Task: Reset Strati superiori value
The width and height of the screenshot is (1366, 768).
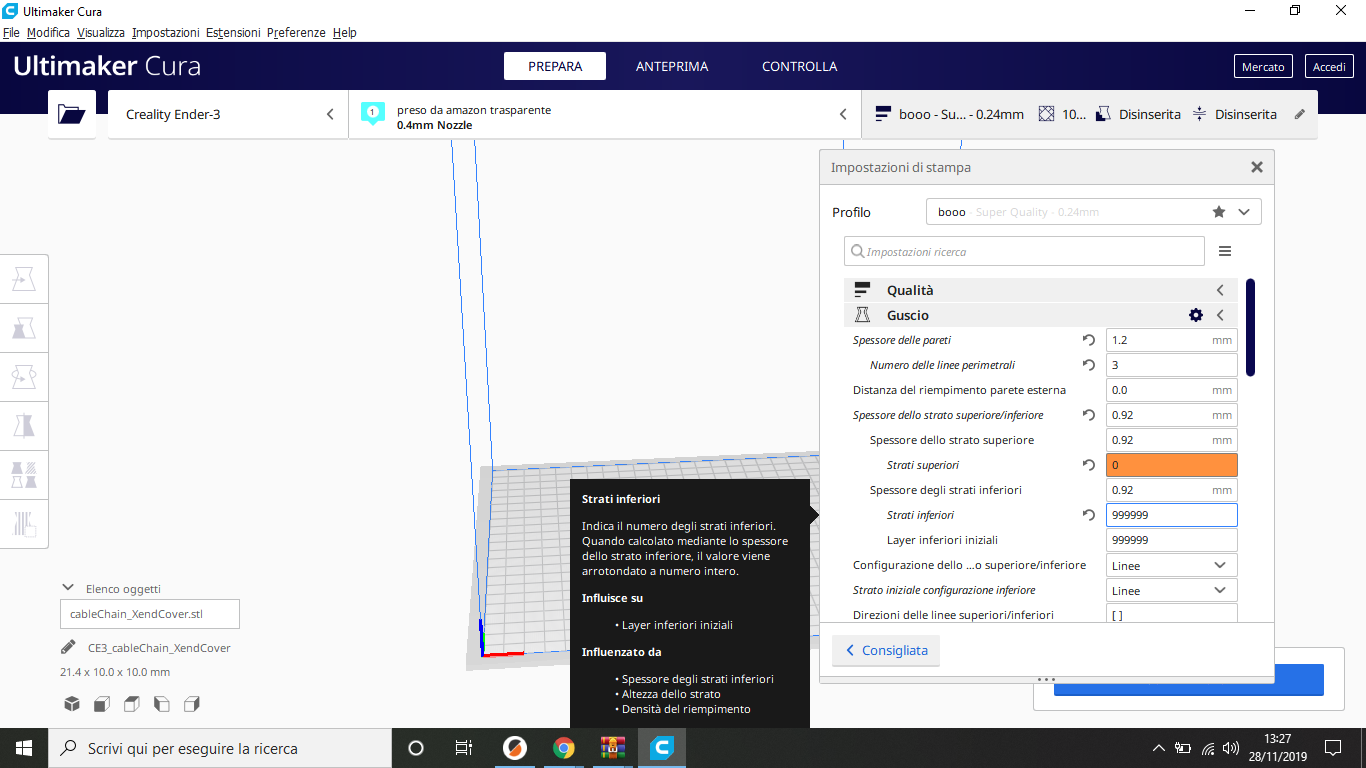Action: click(x=1089, y=465)
